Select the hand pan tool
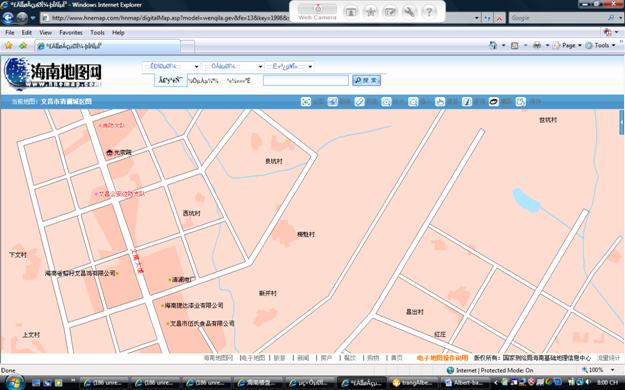The image size is (625, 390). click(x=440, y=102)
